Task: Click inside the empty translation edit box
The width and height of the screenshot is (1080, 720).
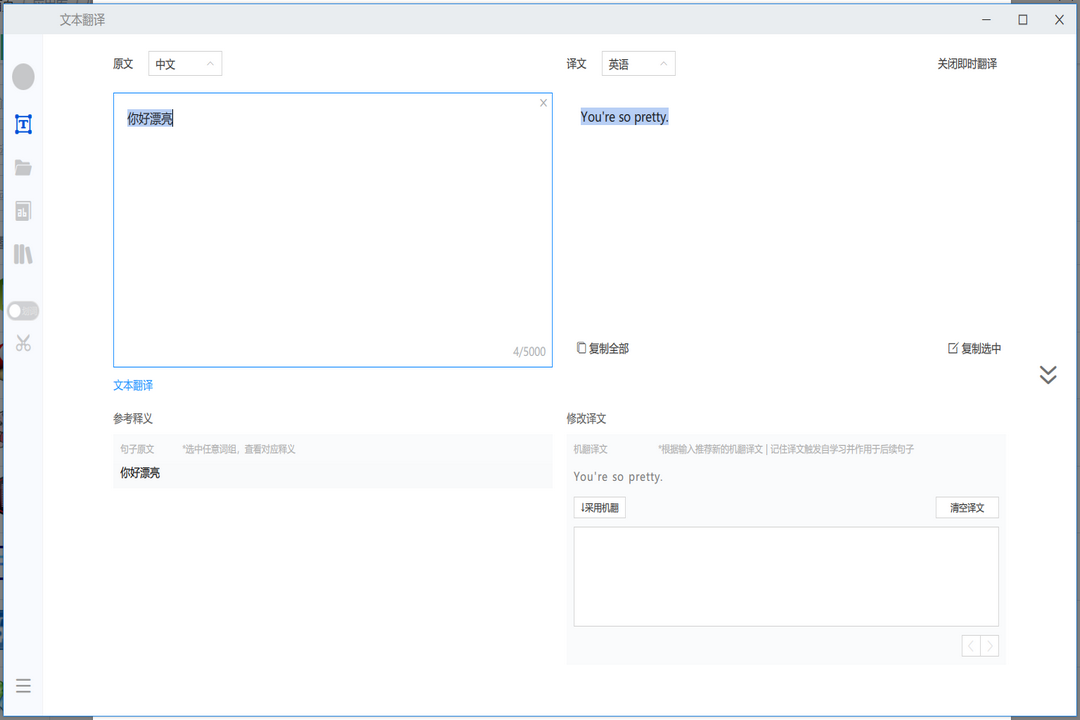Action: (x=785, y=575)
